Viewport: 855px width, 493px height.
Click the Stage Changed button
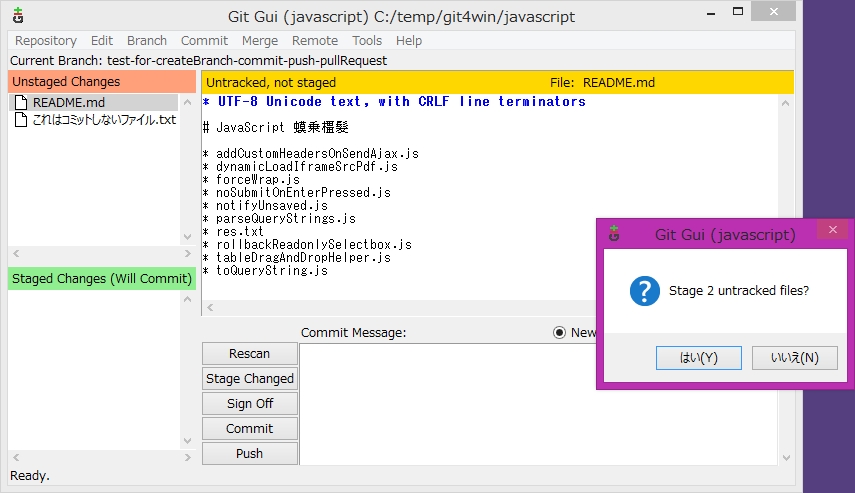pos(250,378)
